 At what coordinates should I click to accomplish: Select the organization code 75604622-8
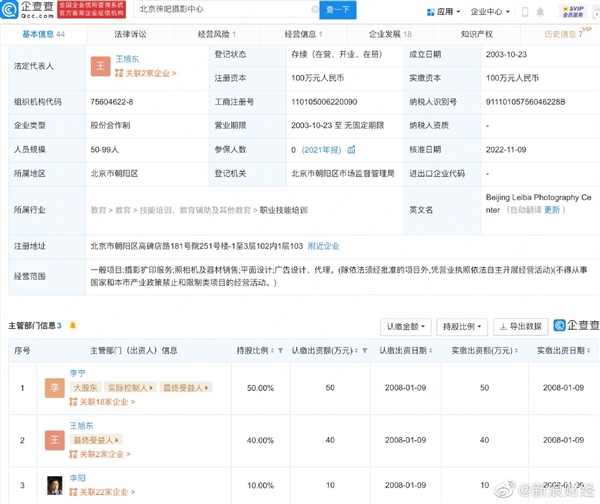pos(112,102)
